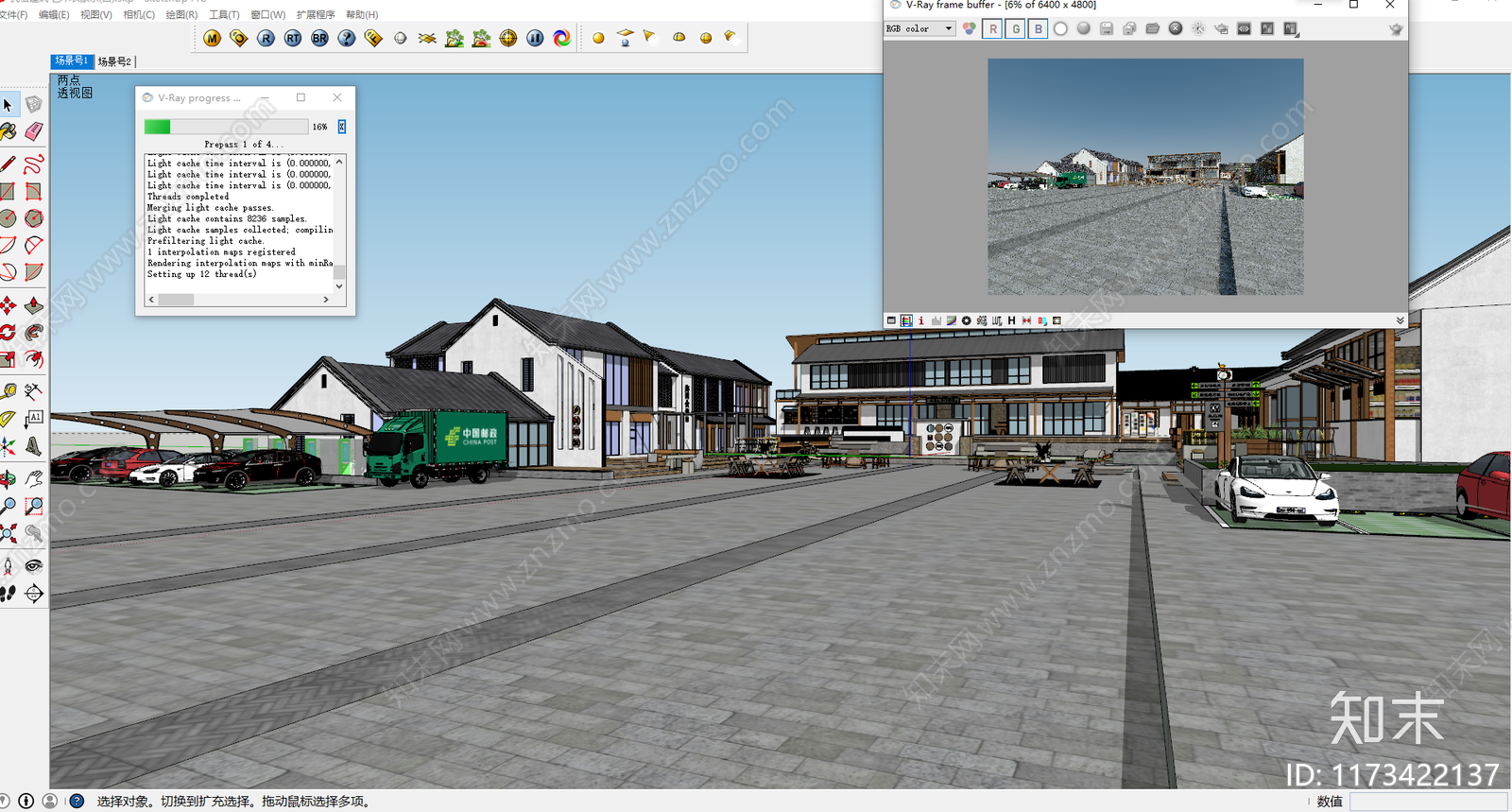Image resolution: width=1512 pixels, height=812 pixels.
Task: Click the rendered preview image in frame buffer
Action: [x=1145, y=177]
